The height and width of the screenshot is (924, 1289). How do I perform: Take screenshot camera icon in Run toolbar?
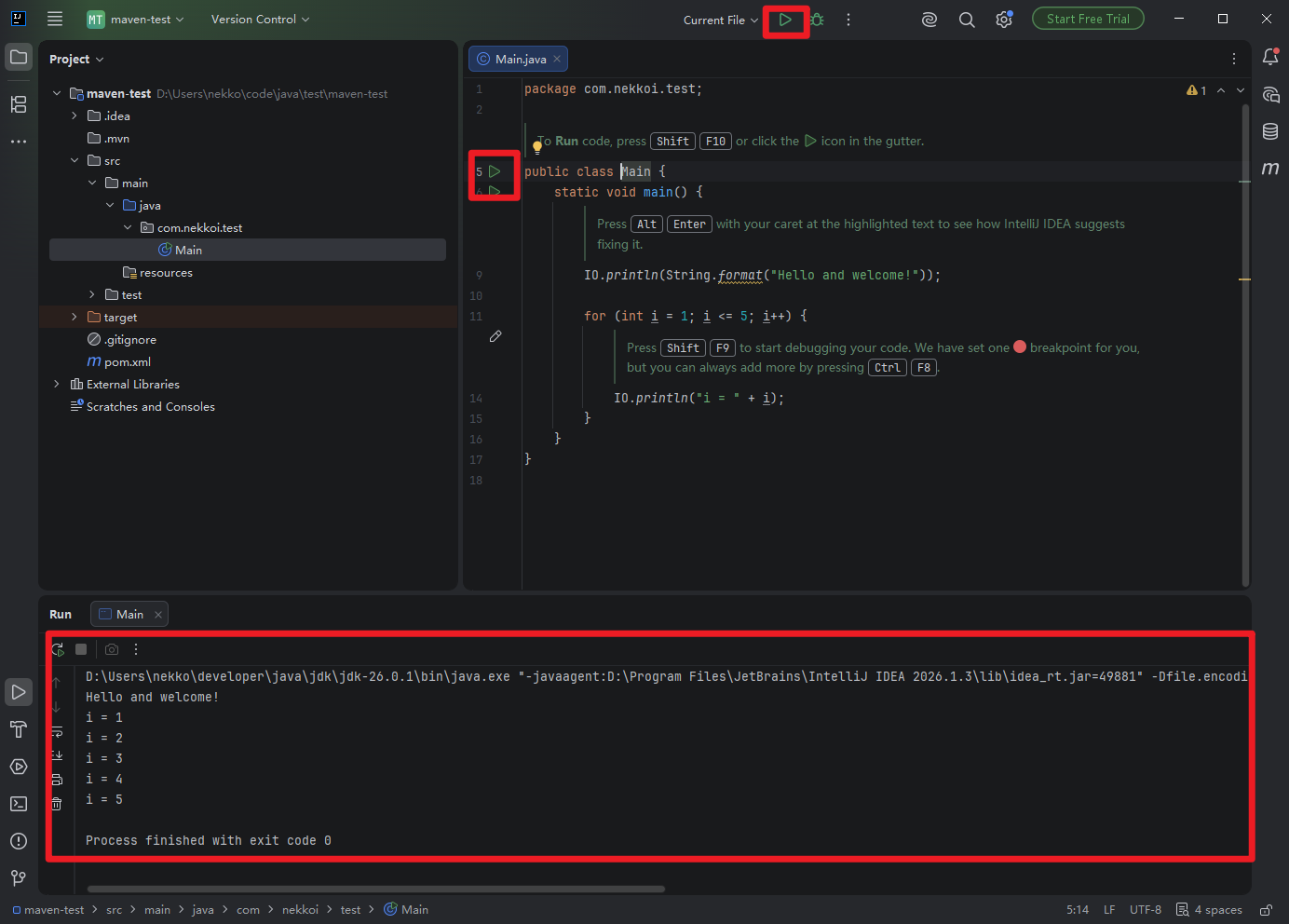pos(112,649)
